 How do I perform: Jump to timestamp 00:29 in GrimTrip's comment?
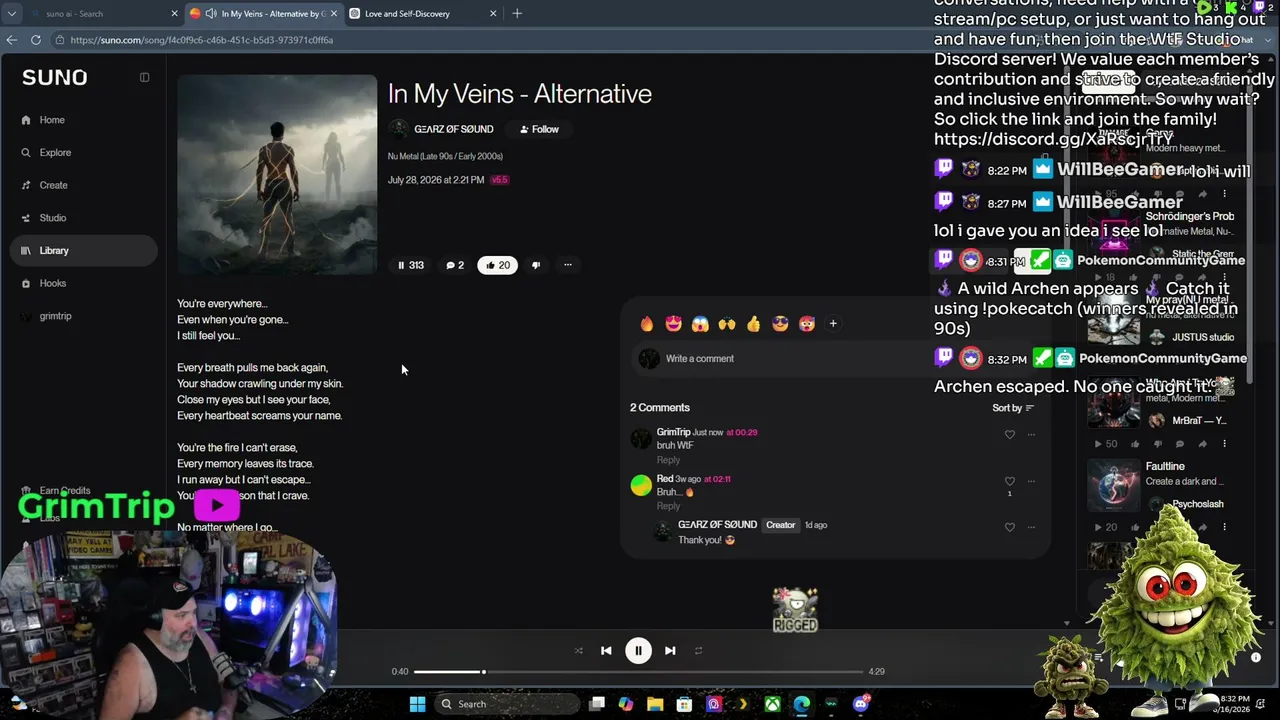coord(741,432)
